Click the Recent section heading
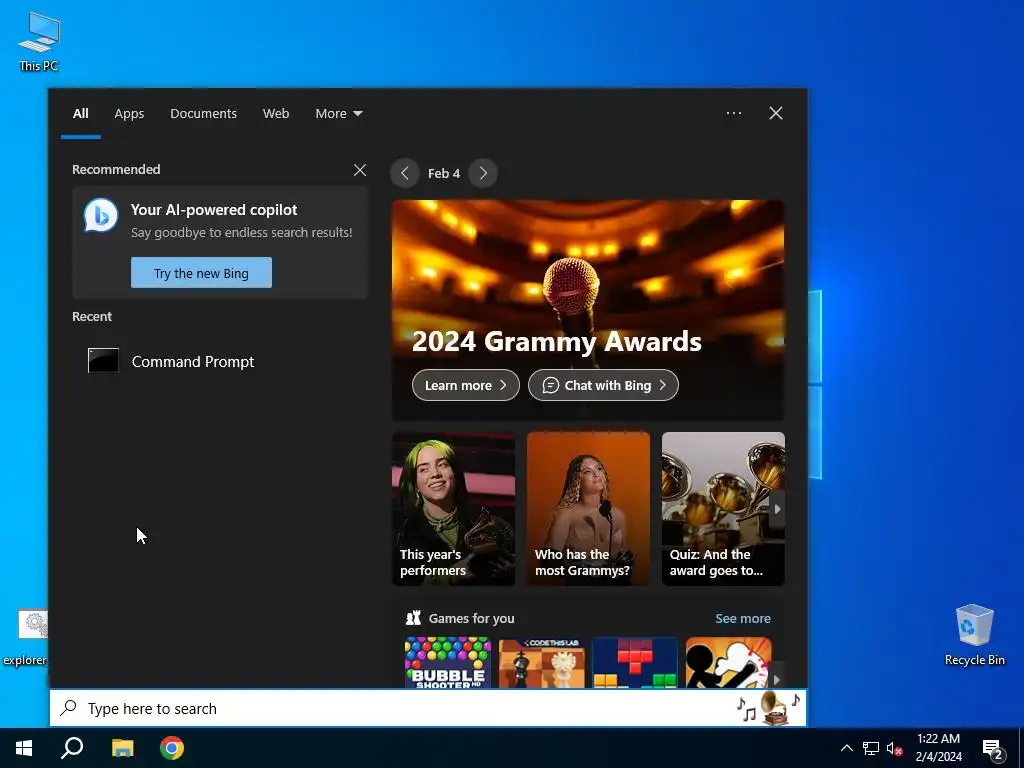Viewport: 1024px width, 768px height. (92, 317)
